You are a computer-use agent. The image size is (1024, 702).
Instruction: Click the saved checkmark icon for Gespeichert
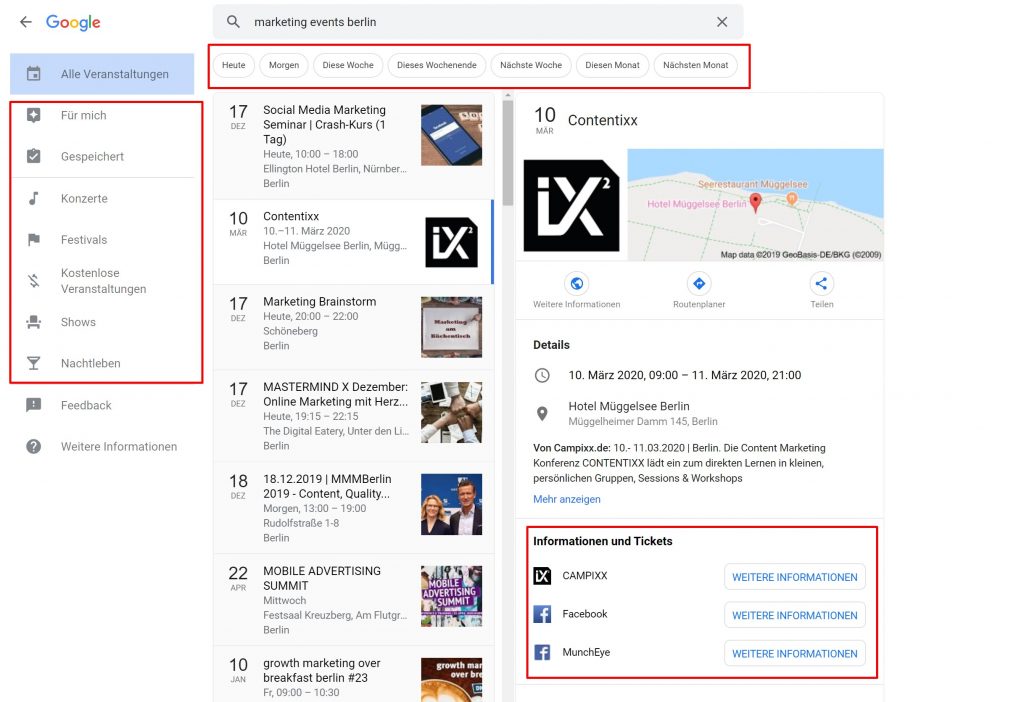[33, 156]
